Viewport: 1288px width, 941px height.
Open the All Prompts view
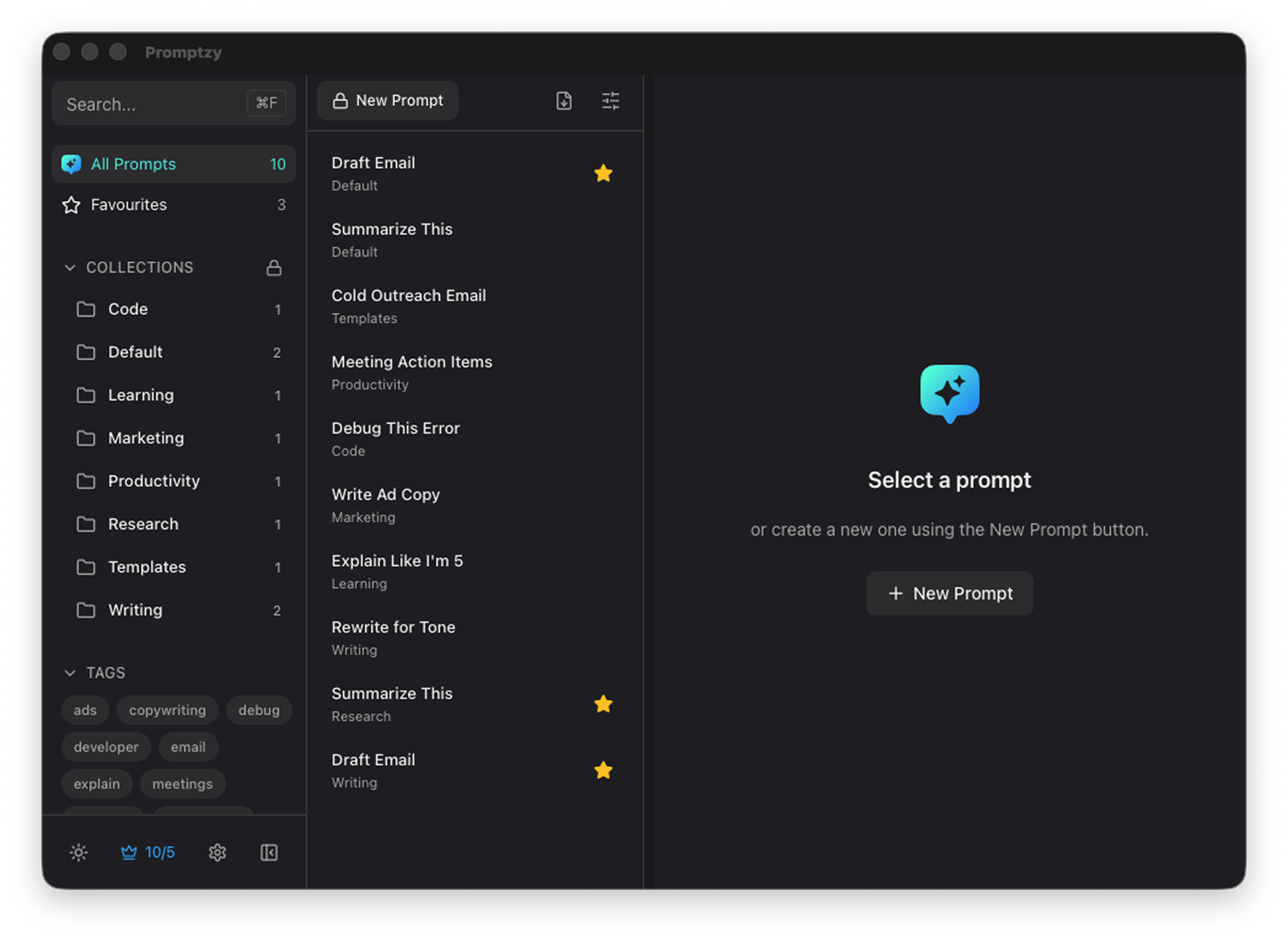pyautogui.click(x=133, y=163)
